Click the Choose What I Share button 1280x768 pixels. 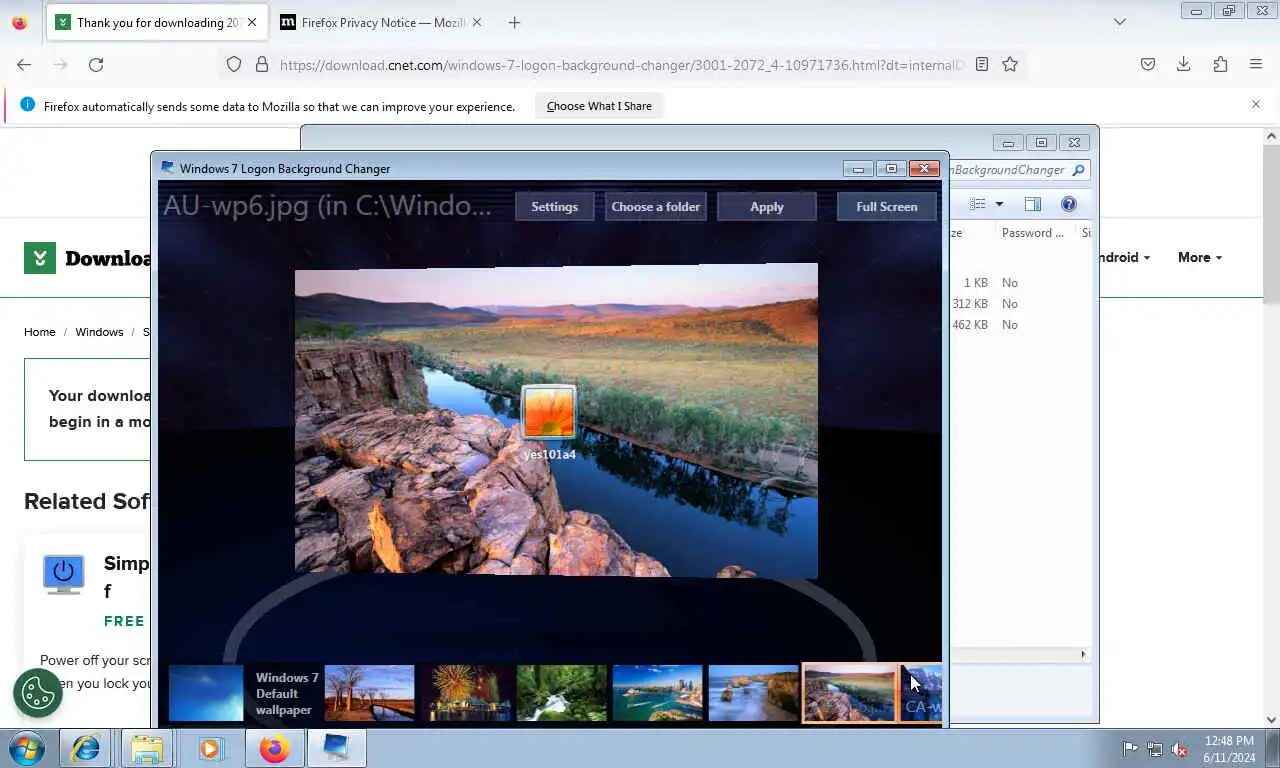click(x=599, y=106)
